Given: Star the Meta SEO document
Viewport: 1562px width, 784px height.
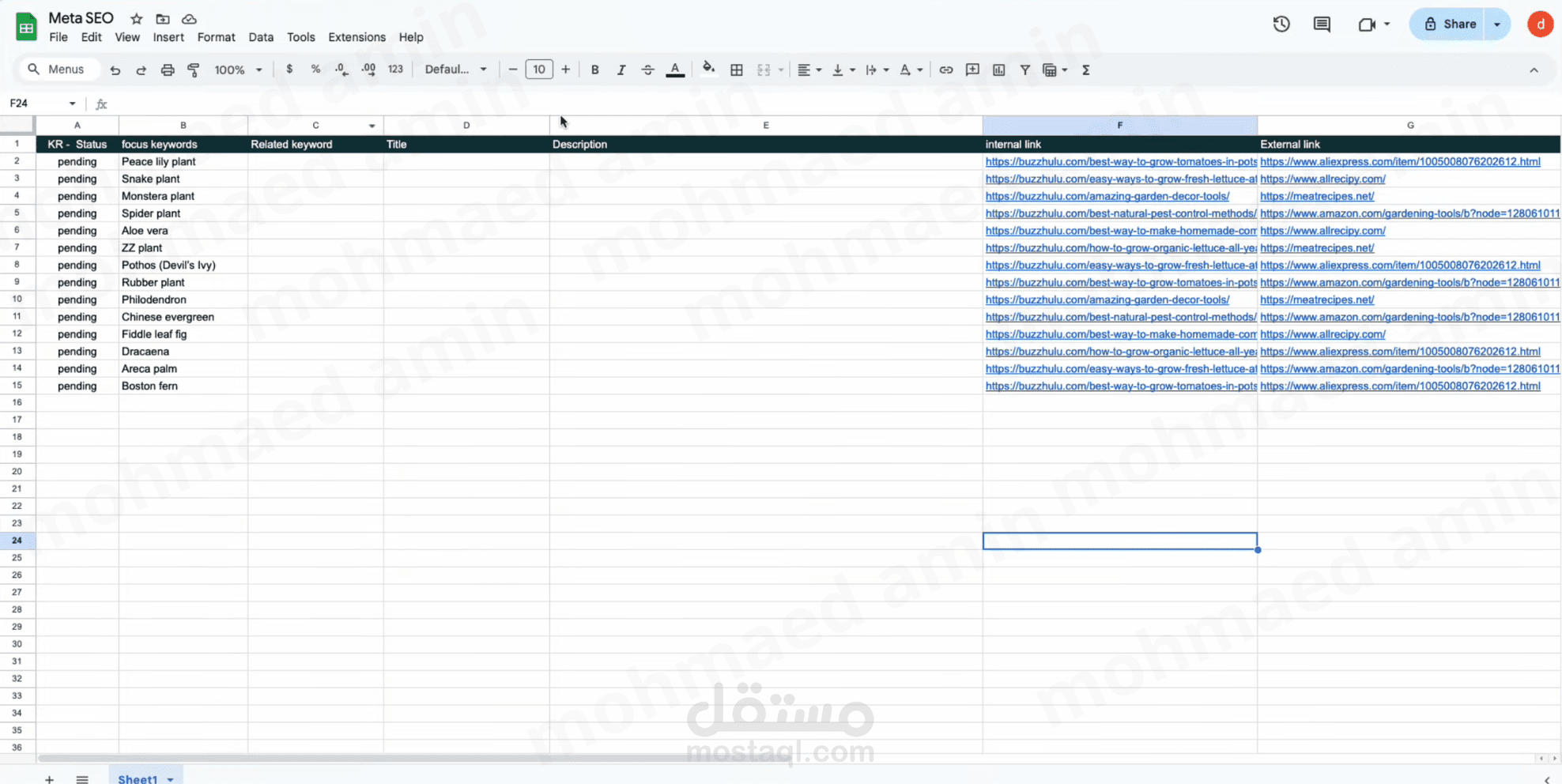Looking at the screenshot, I should coord(137,18).
